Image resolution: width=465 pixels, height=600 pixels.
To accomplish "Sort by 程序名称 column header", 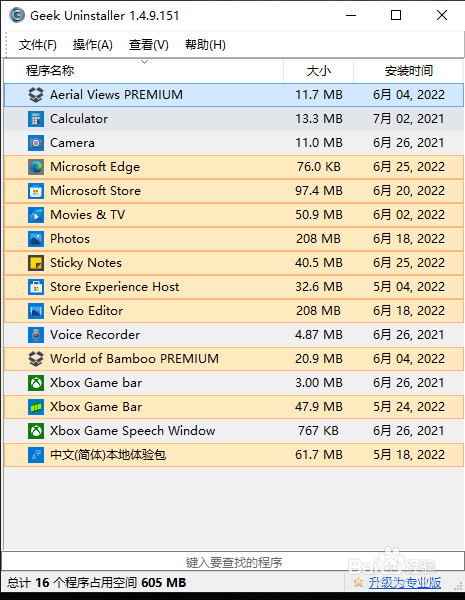I will [144, 71].
